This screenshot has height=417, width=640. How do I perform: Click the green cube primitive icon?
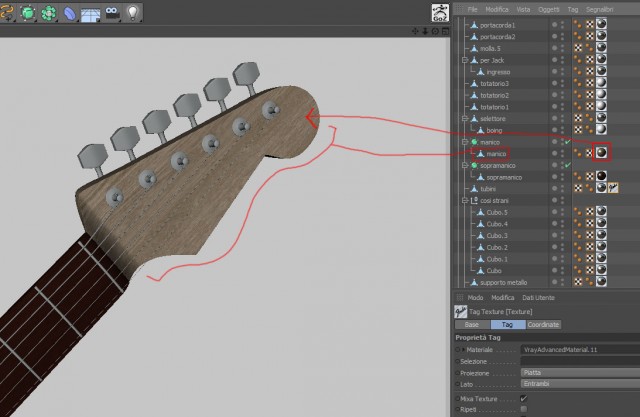28,13
